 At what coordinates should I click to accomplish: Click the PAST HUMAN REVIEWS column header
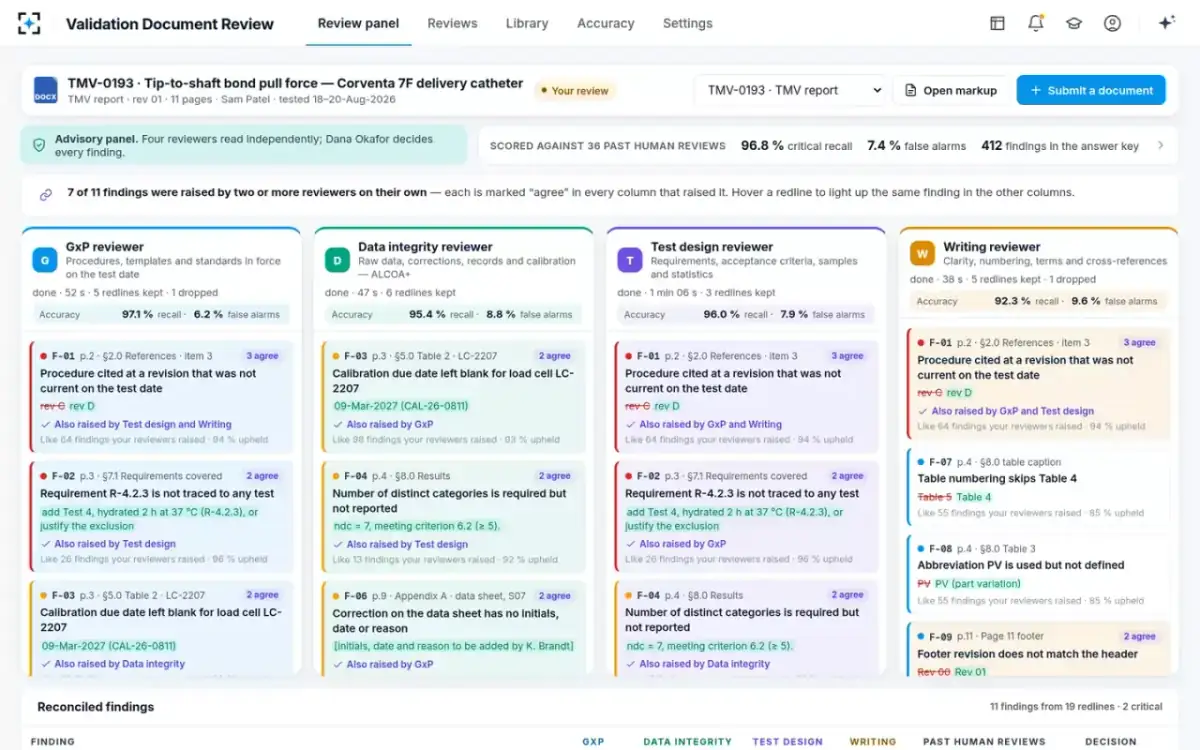click(x=984, y=742)
